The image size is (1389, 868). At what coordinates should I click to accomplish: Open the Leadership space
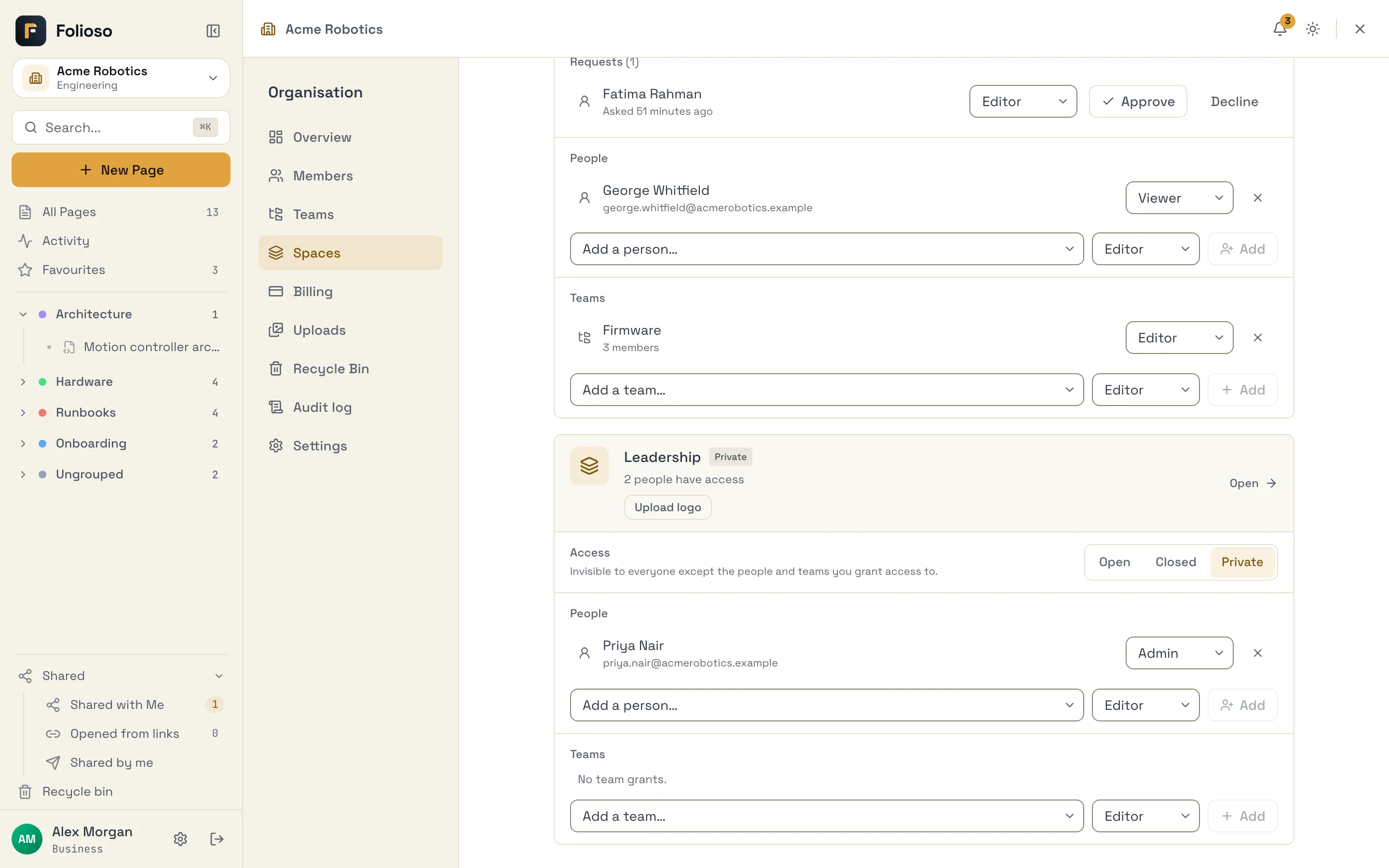pyautogui.click(x=1253, y=483)
